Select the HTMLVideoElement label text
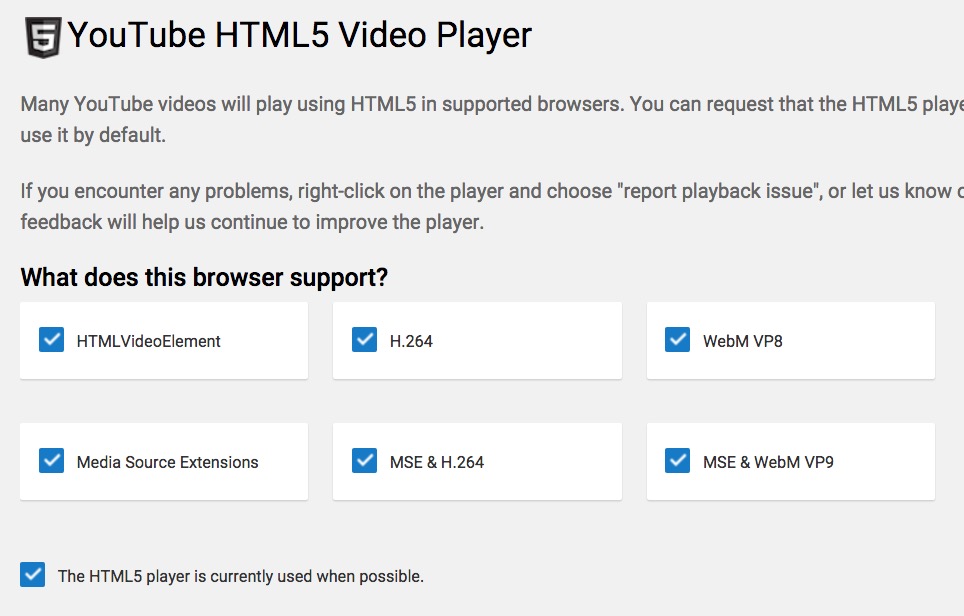 [148, 340]
